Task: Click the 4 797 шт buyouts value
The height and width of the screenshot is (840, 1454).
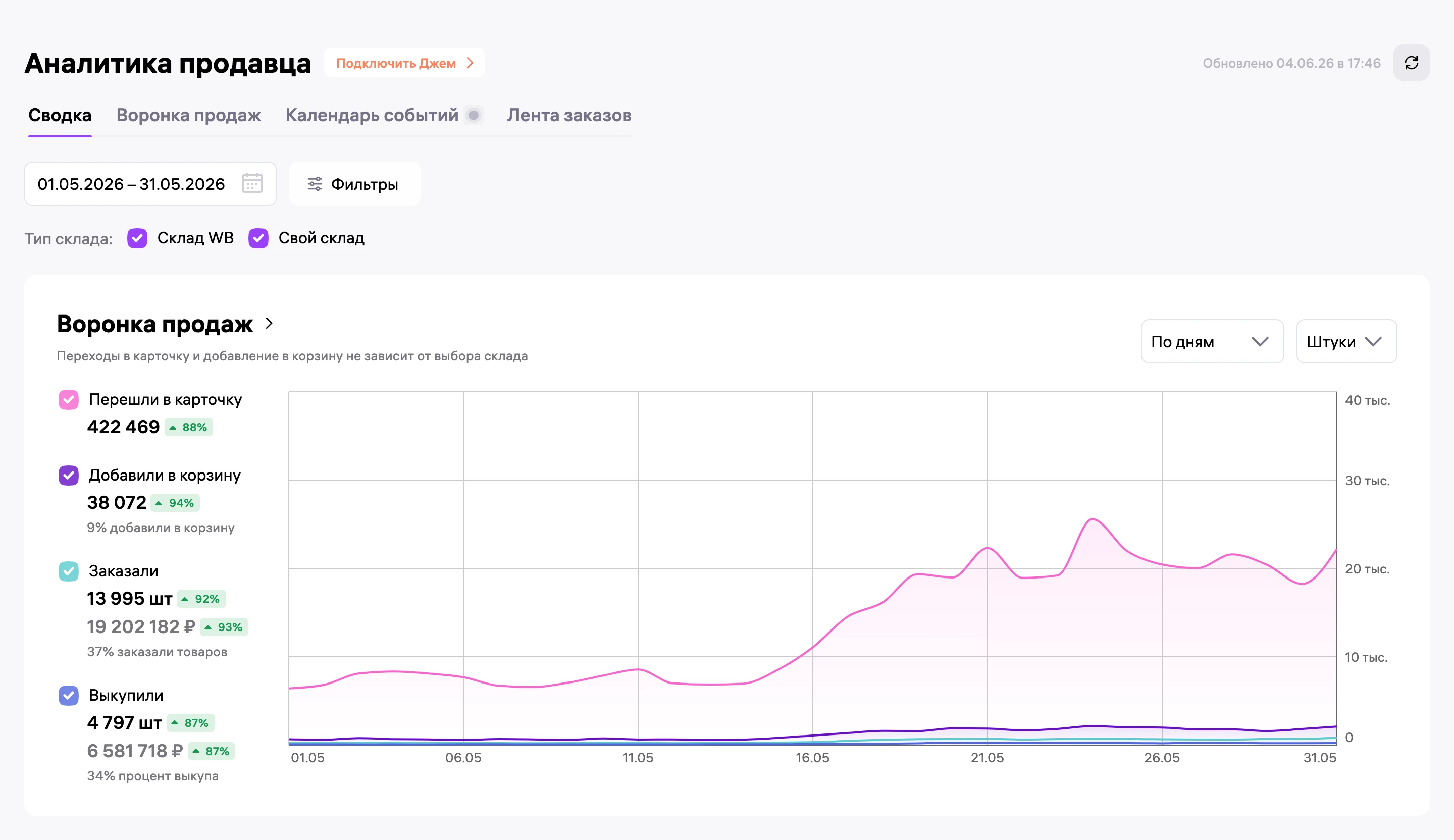Action: (124, 722)
